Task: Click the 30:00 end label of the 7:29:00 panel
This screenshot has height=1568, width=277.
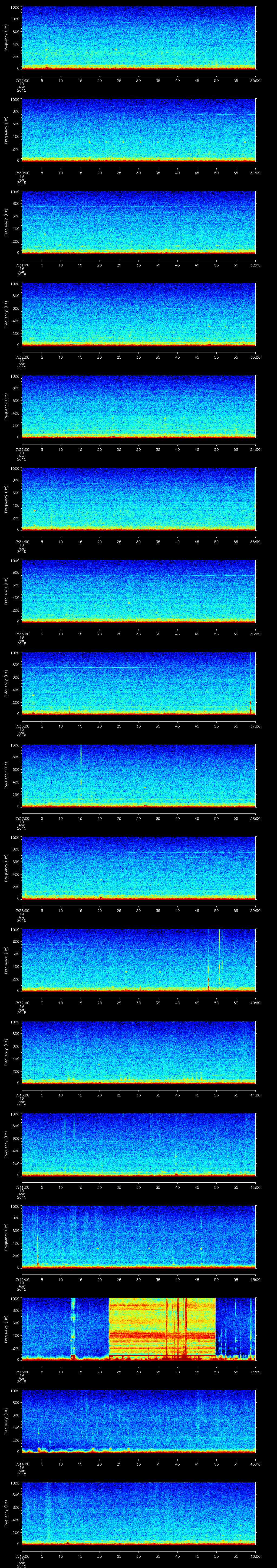Action: coord(255,80)
